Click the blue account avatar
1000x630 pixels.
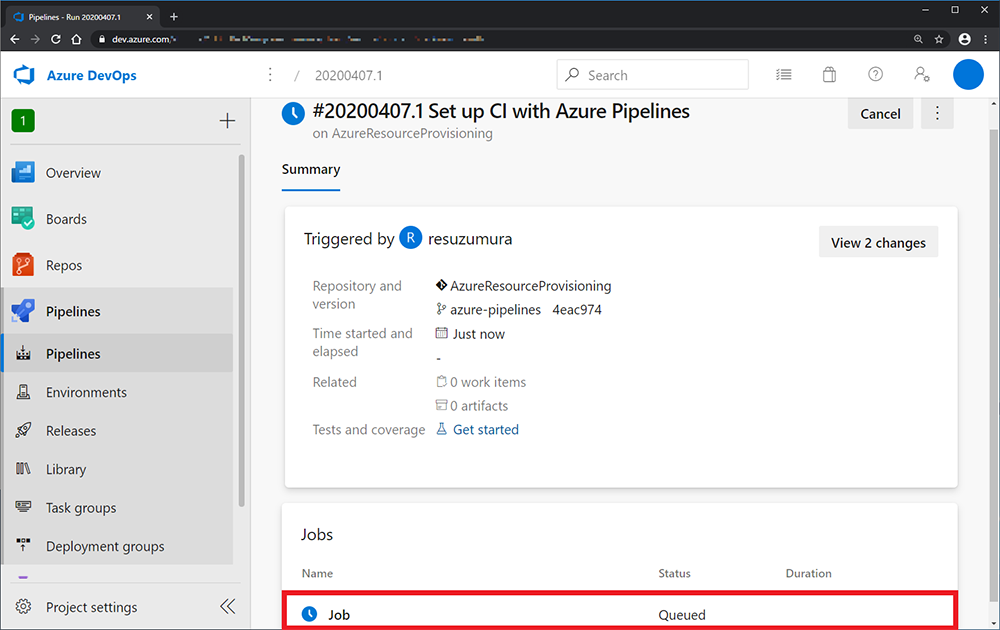(x=967, y=75)
